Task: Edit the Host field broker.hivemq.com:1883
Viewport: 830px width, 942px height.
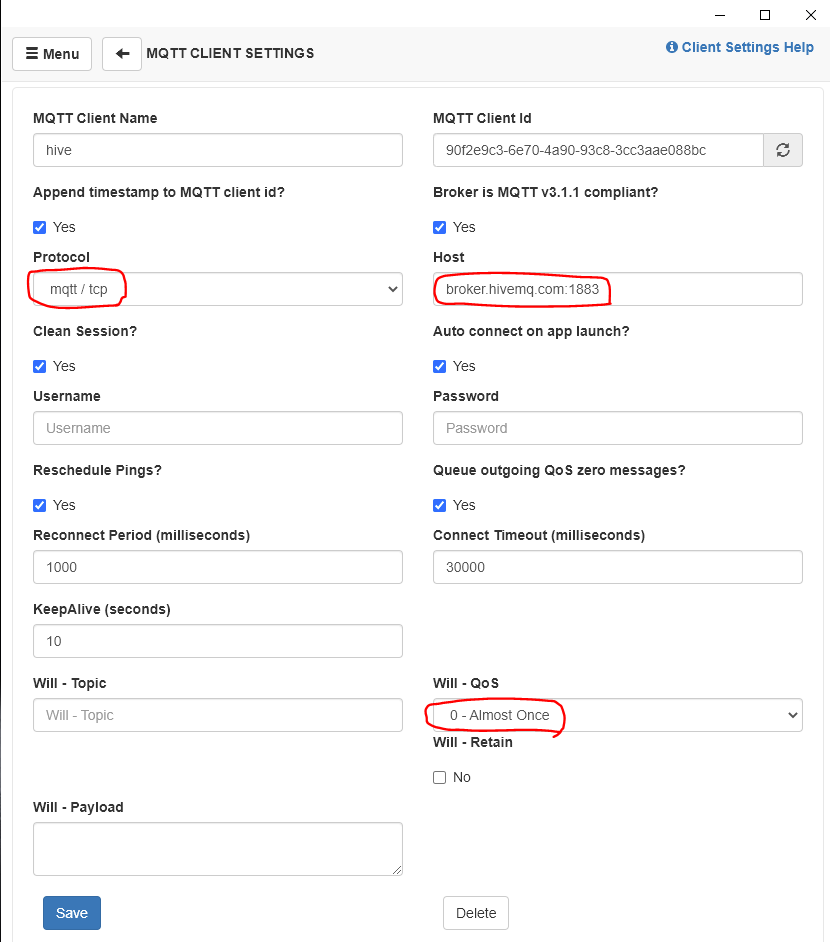Action: [618, 289]
